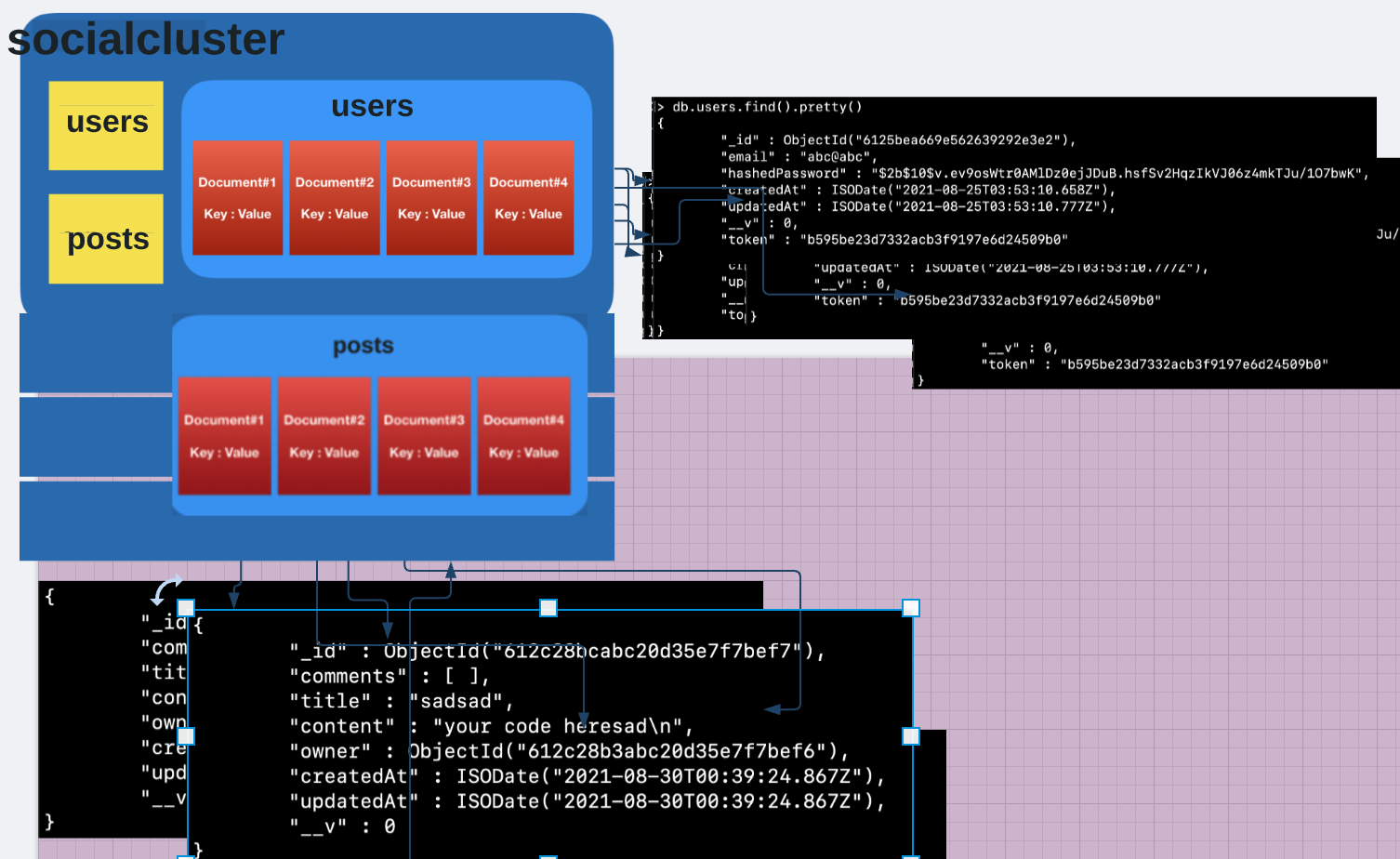Click the title sadsad line
The width and height of the screenshot is (1400, 859).
(402, 701)
